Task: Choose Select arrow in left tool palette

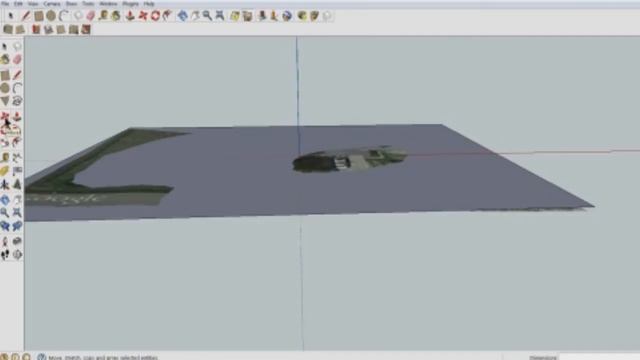Action: click(x=5, y=47)
